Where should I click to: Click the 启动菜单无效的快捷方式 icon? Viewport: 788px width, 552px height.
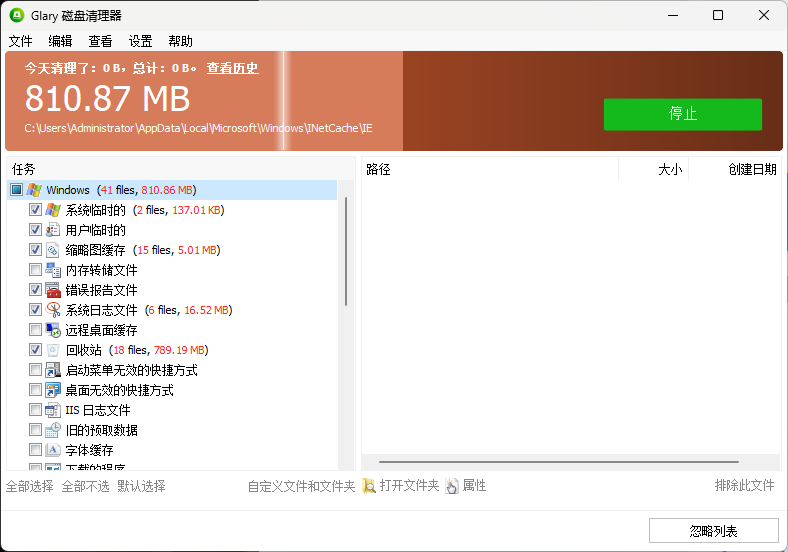click(53, 370)
